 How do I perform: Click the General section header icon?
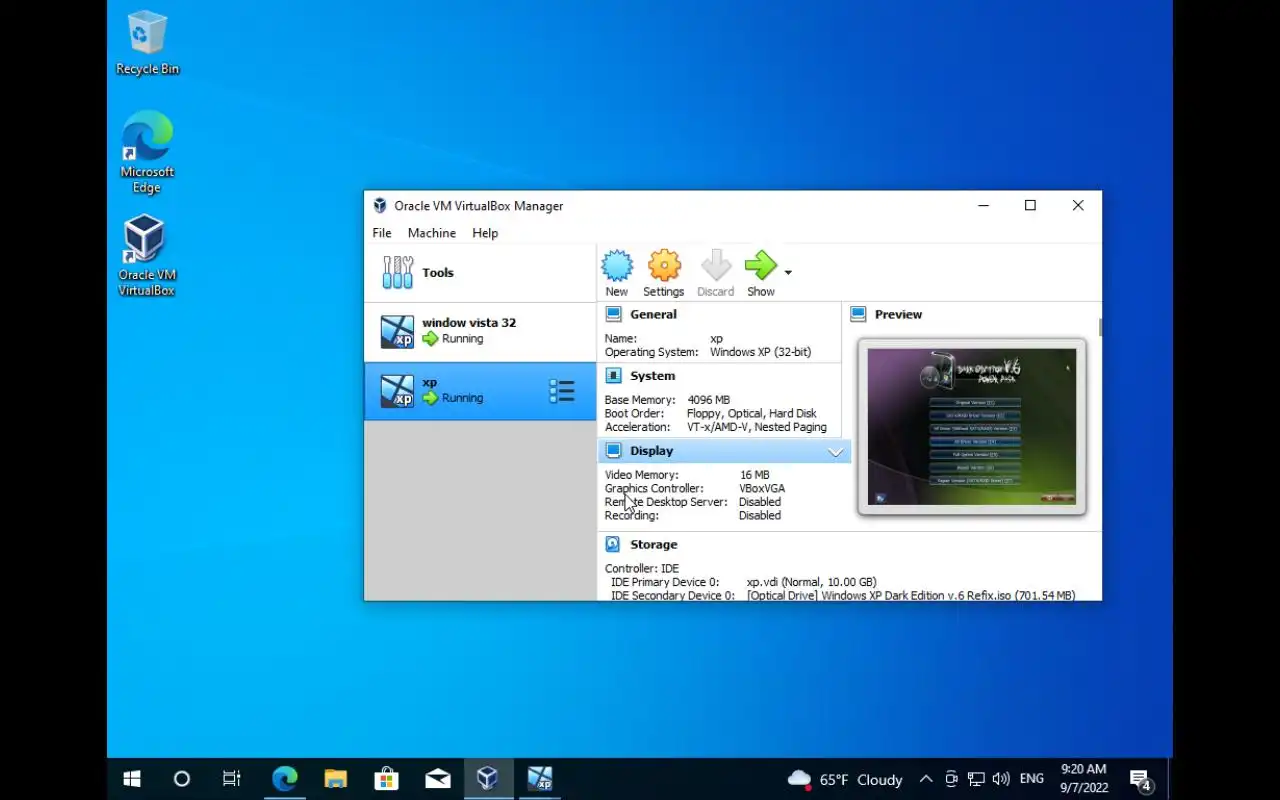tap(613, 314)
